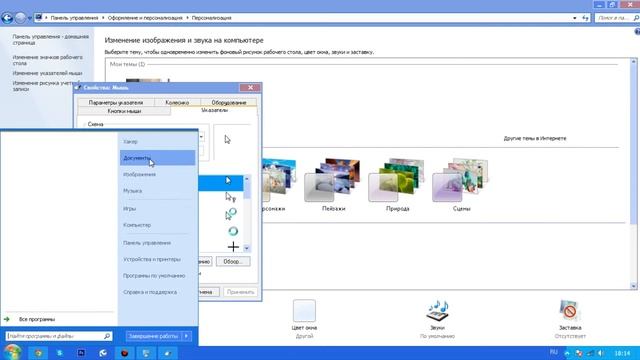Click the taskbar clock
640x360 pixels.
[x=622, y=353]
